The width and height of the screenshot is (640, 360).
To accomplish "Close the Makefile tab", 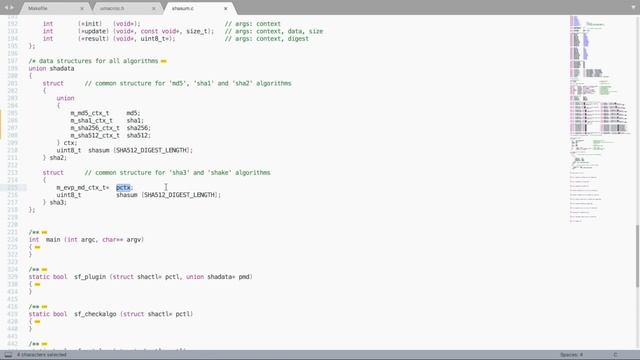I will pyautogui.click(x=82, y=8).
